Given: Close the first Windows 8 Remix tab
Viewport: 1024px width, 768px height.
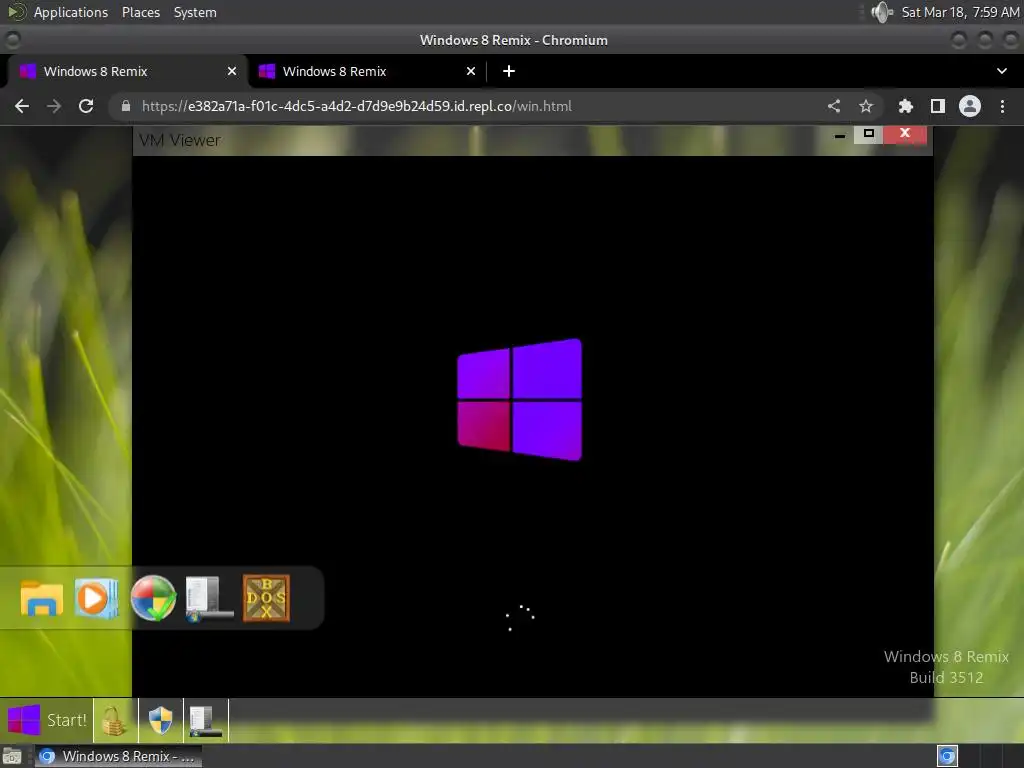Looking at the screenshot, I should [232, 71].
